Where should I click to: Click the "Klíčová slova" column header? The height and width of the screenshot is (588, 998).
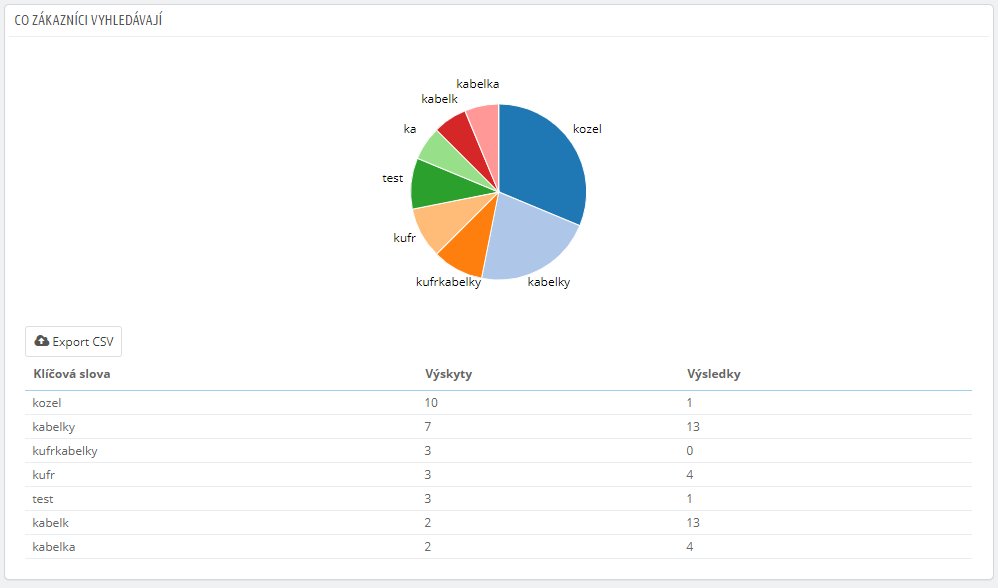point(72,374)
